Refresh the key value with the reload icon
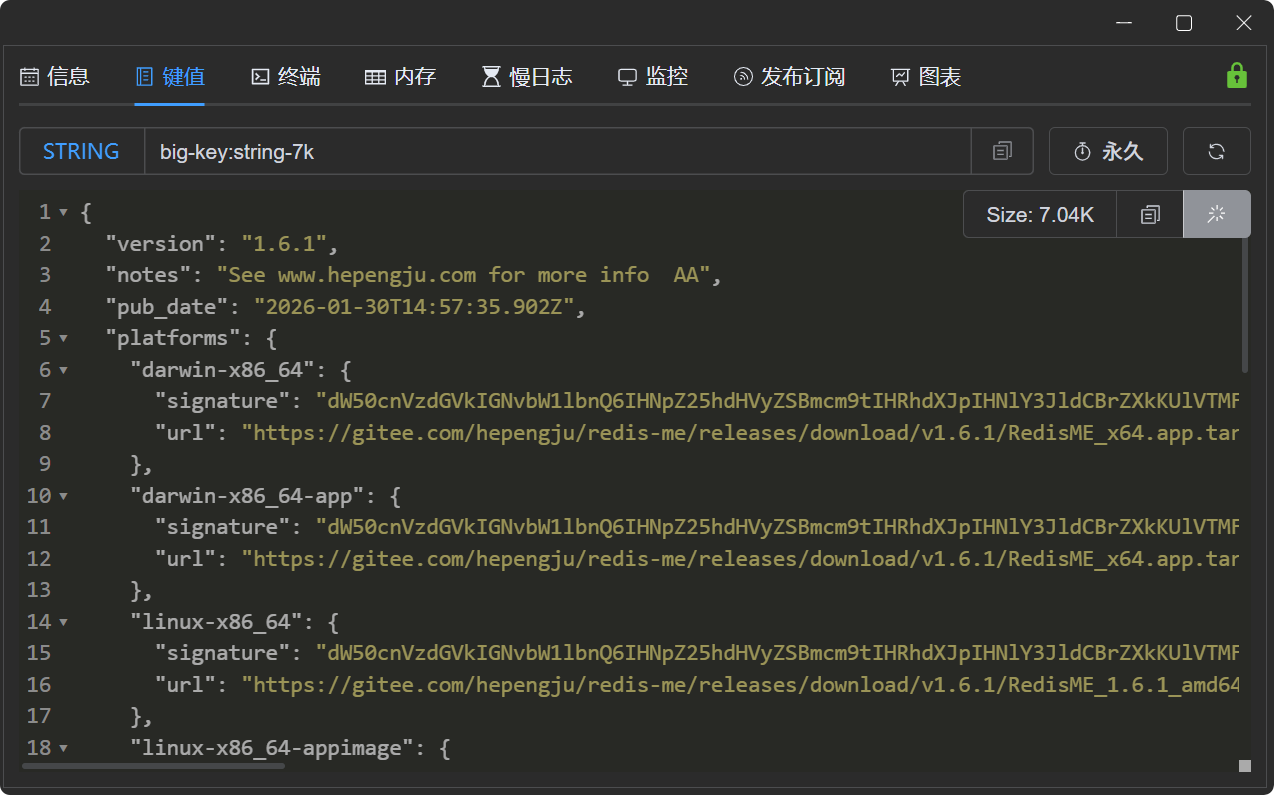This screenshot has height=795, width=1274. click(x=1216, y=151)
